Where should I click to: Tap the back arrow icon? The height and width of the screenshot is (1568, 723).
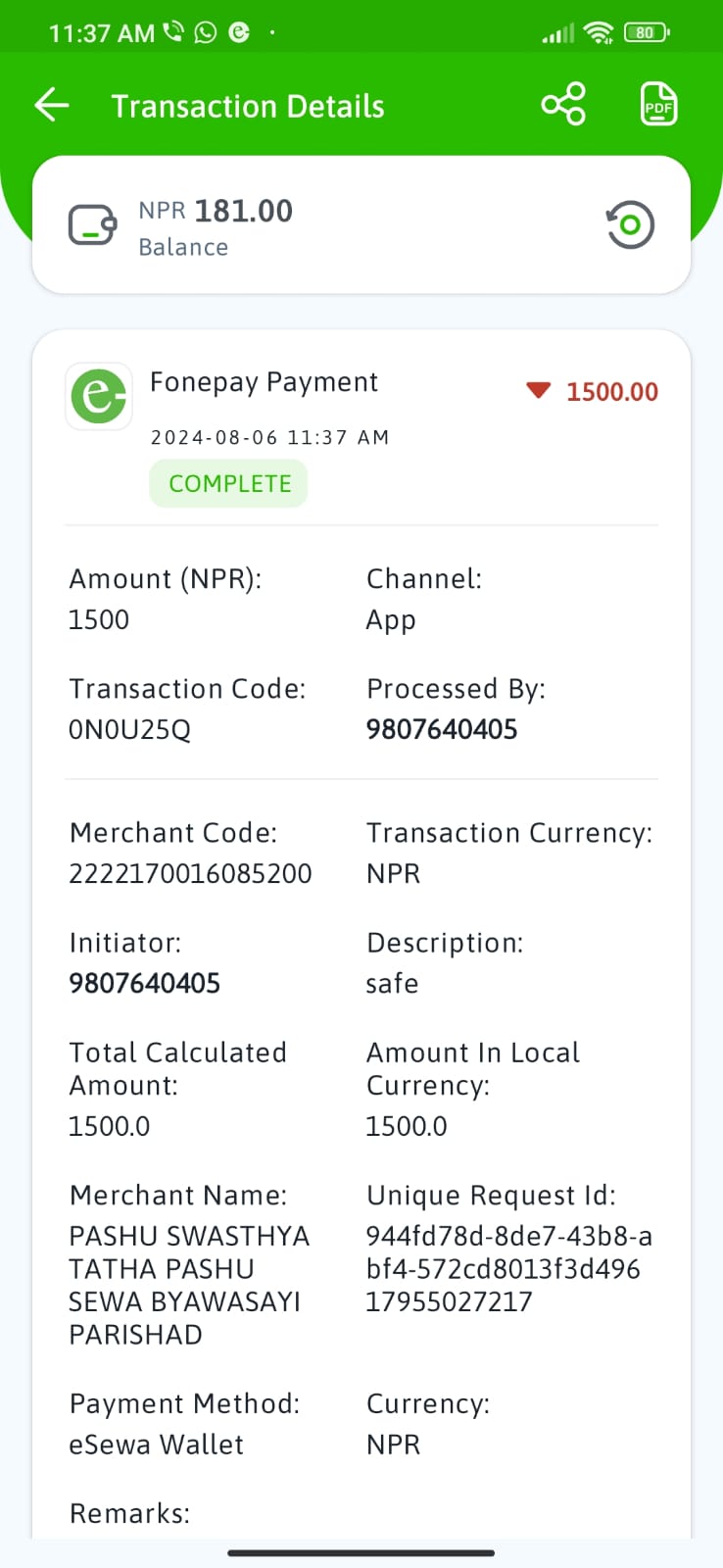click(51, 105)
